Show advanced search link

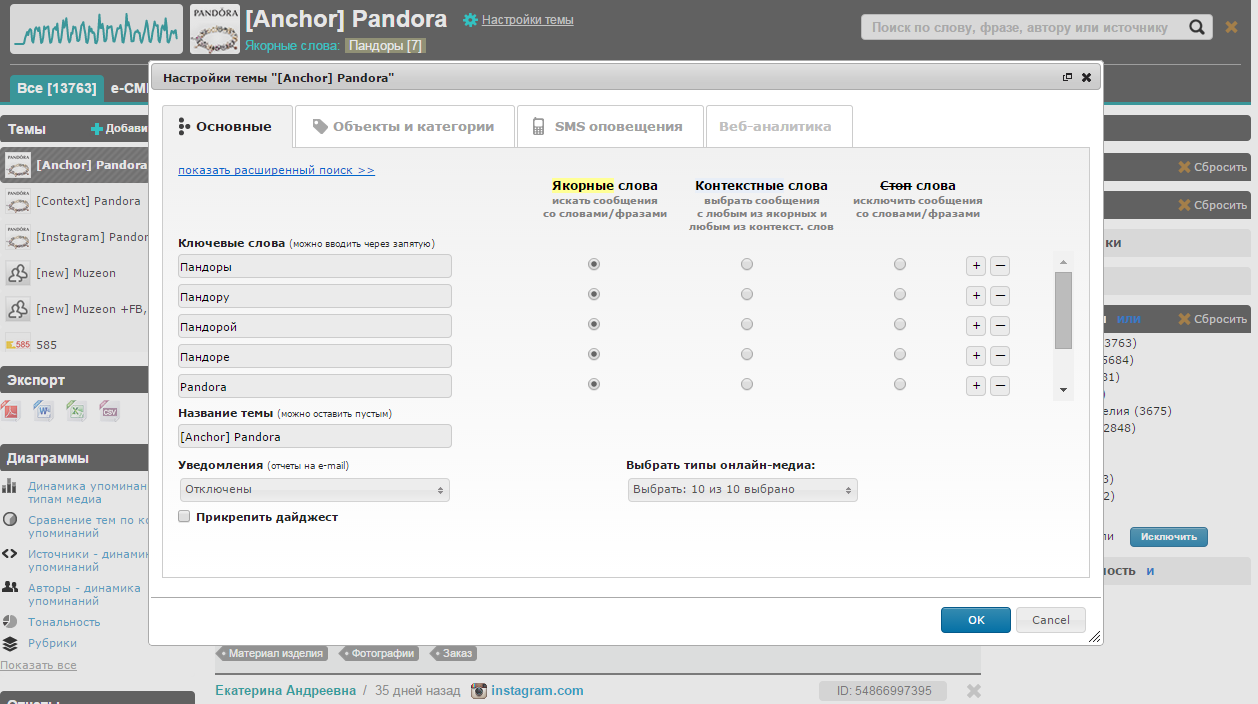(276, 170)
